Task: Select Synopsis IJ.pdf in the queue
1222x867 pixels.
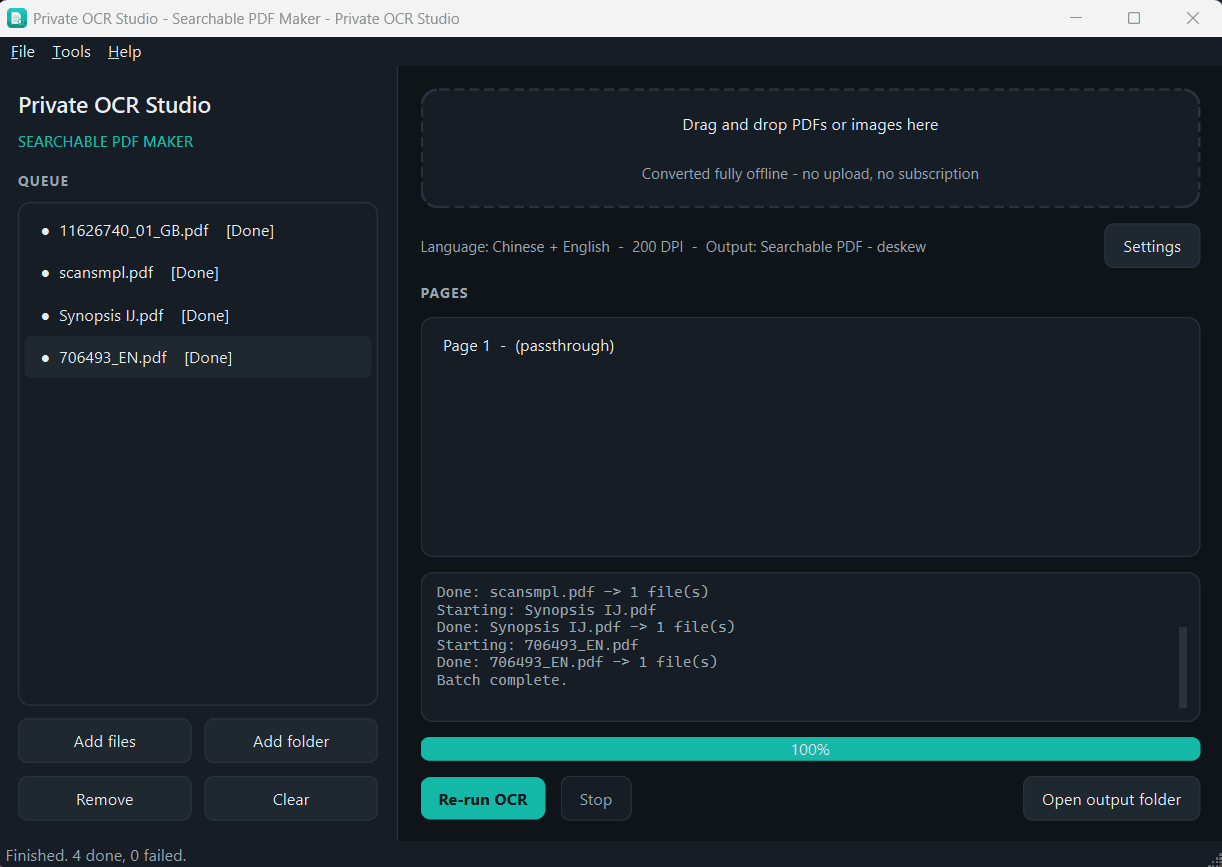Action: pyautogui.click(x=198, y=316)
